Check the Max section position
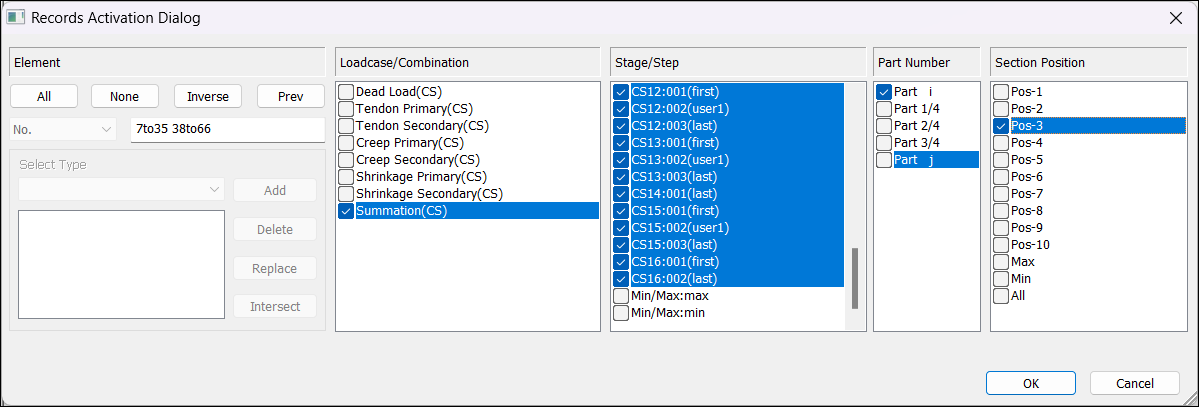 pos(1001,262)
